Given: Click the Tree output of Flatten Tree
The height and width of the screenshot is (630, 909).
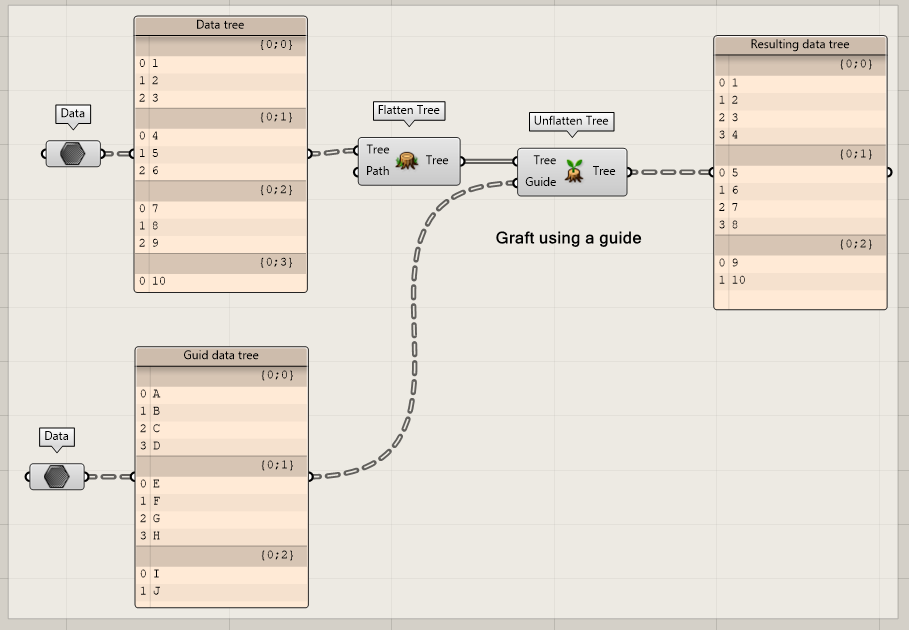Looking at the screenshot, I should point(437,160).
